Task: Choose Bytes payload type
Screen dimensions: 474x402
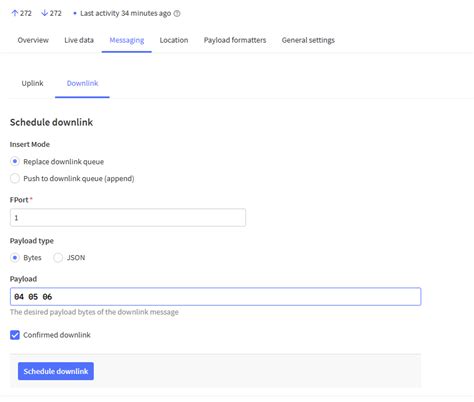Action: tap(15, 258)
